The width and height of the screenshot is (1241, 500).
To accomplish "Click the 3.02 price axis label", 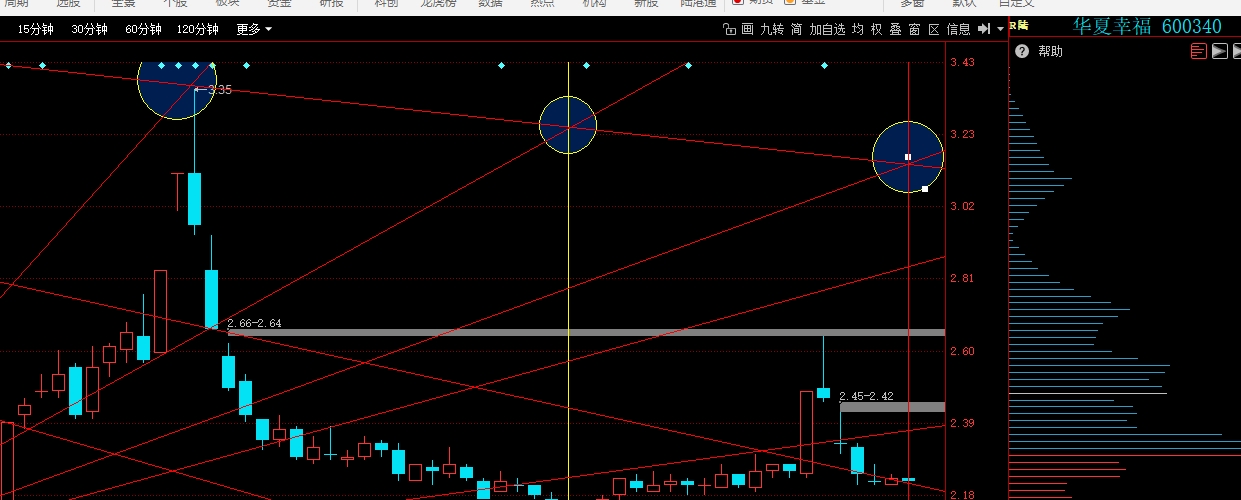I will pos(962,206).
